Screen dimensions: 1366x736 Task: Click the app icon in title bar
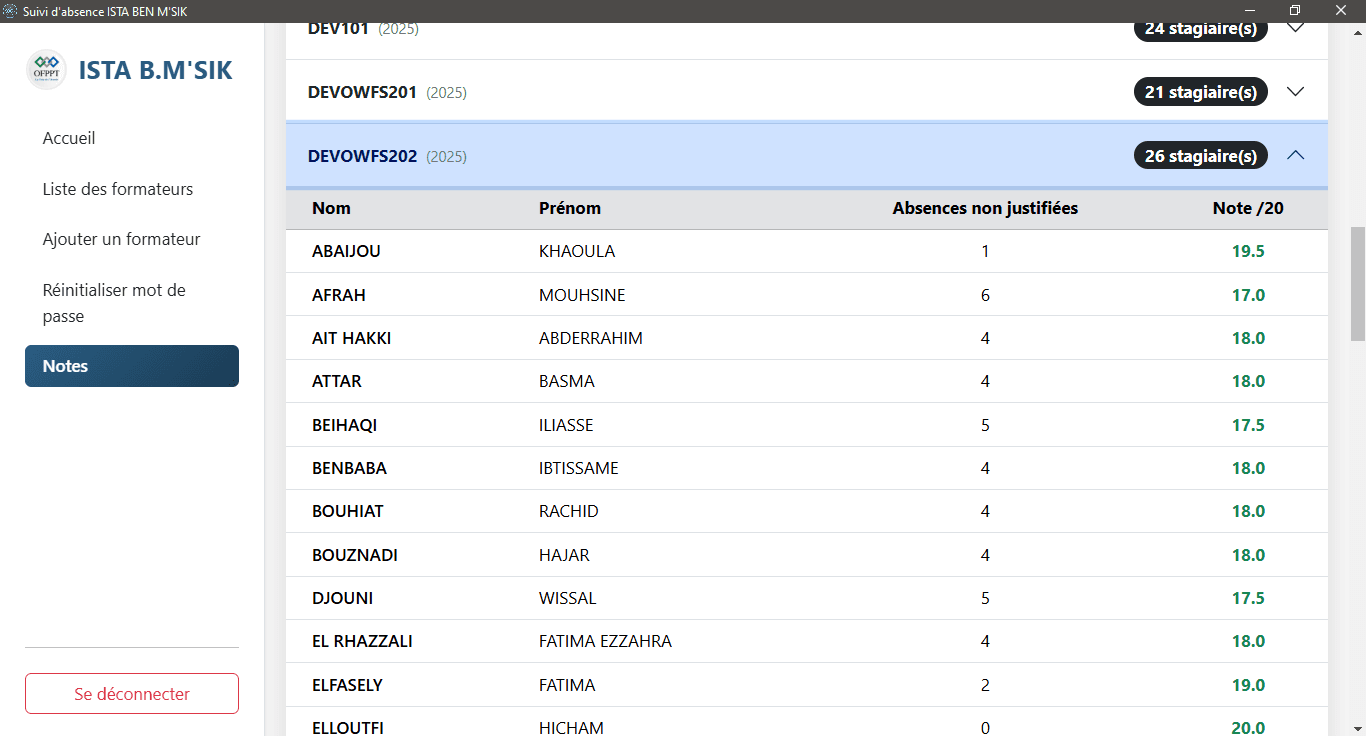(x=11, y=11)
